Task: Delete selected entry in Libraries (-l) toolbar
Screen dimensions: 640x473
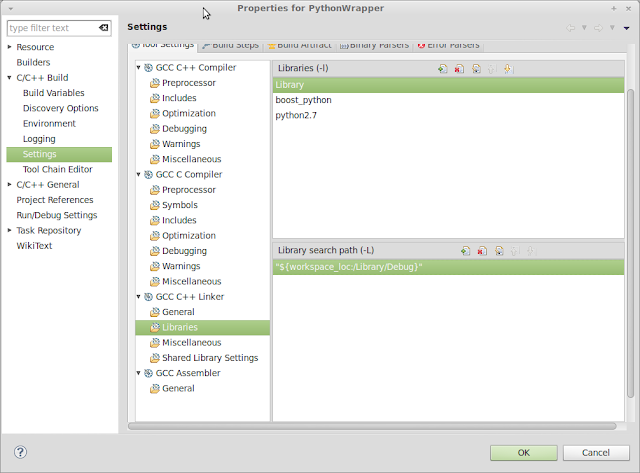Action: [x=459, y=69]
